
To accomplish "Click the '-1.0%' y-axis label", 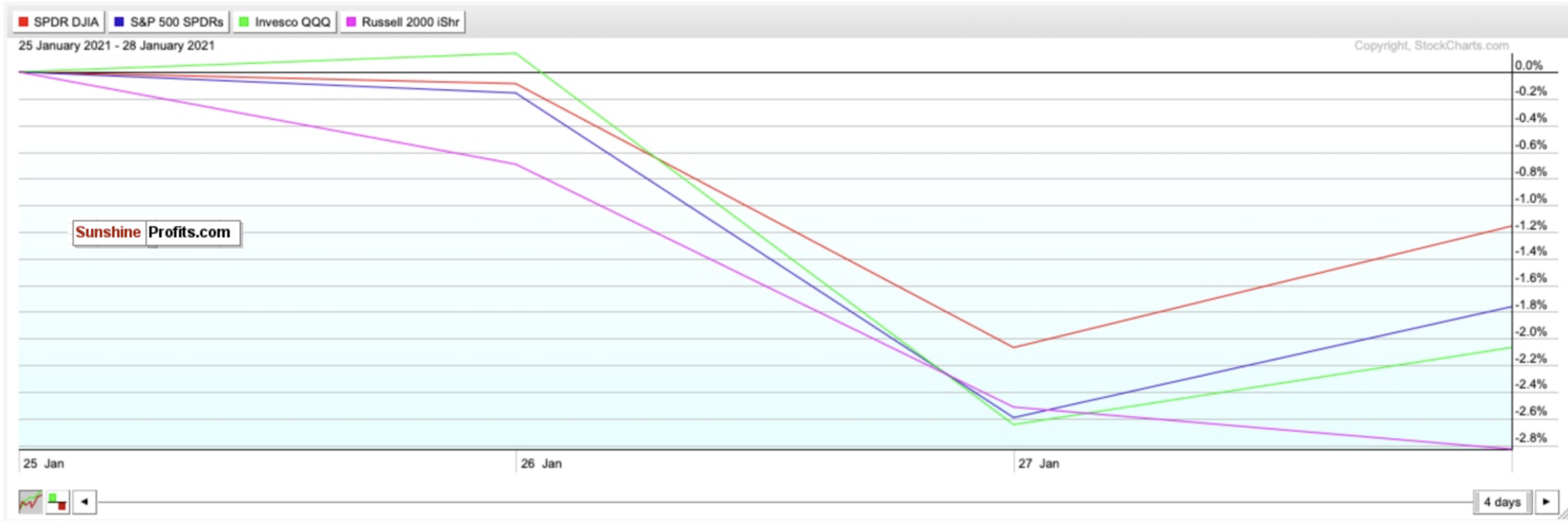I will (x=1531, y=199).
